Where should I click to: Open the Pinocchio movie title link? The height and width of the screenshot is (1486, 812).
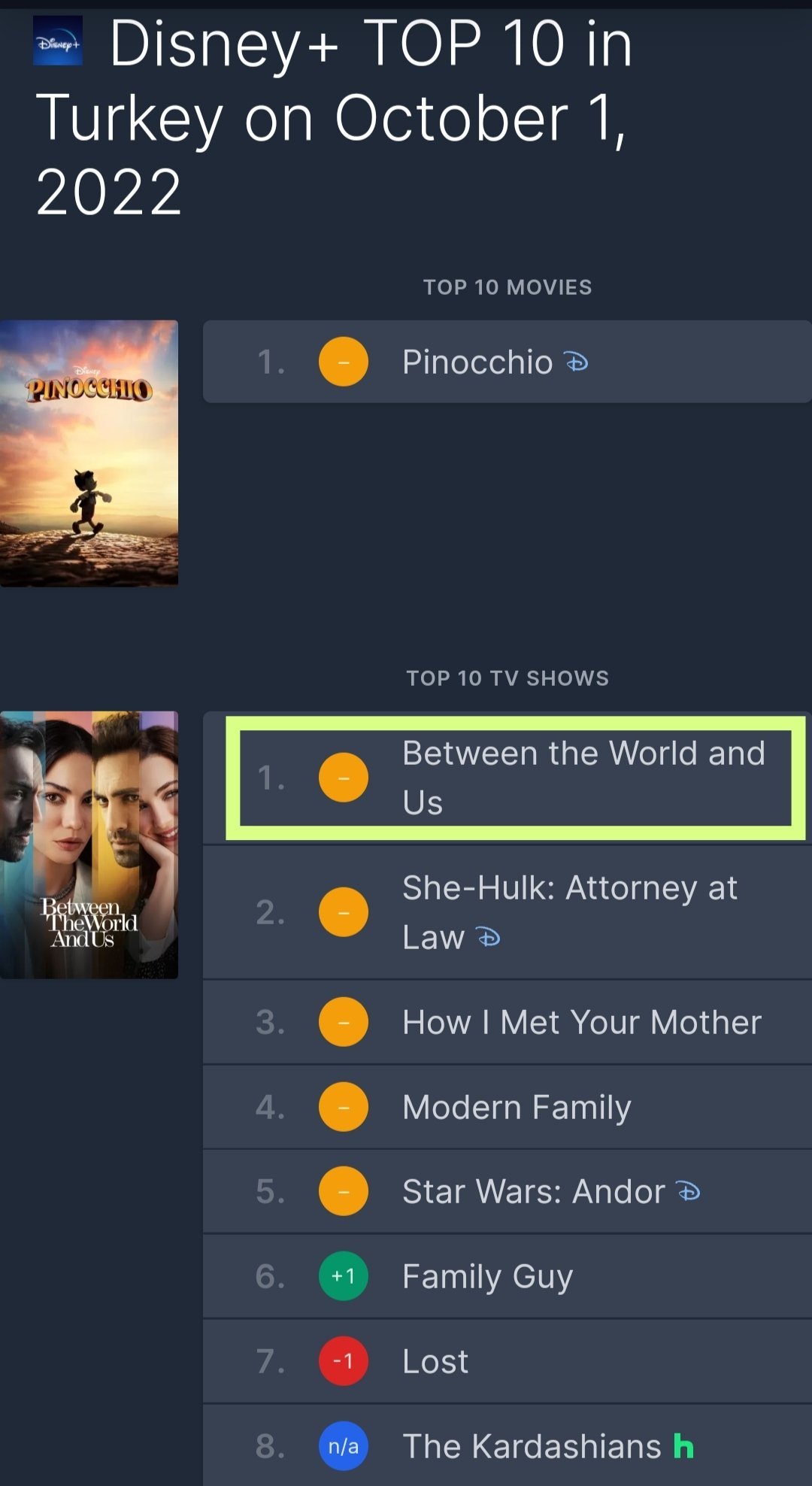[477, 362]
